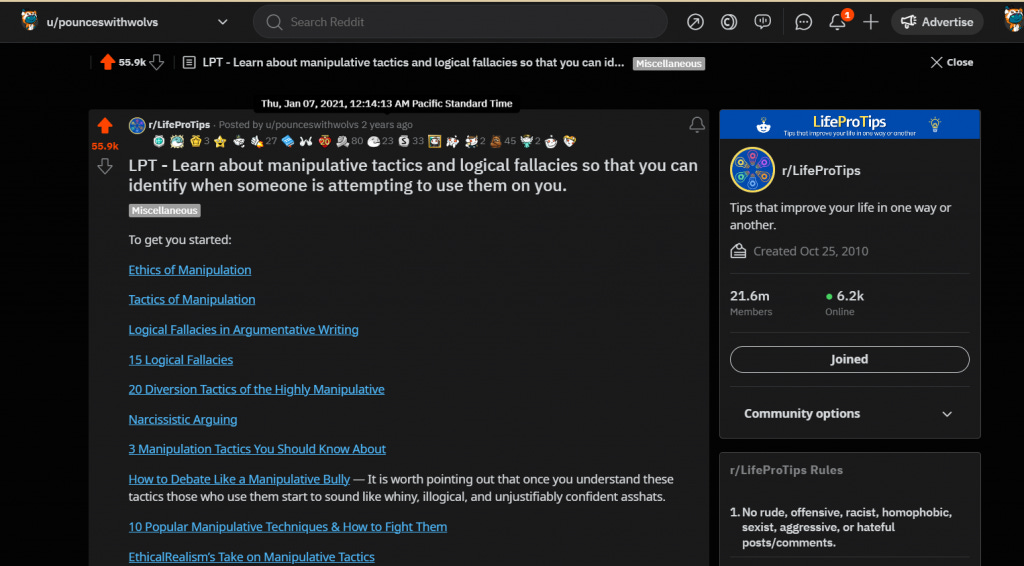This screenshot has width=1024, height=566.
Task: Toggle the Joined community button
Action: tap(849, 359)
